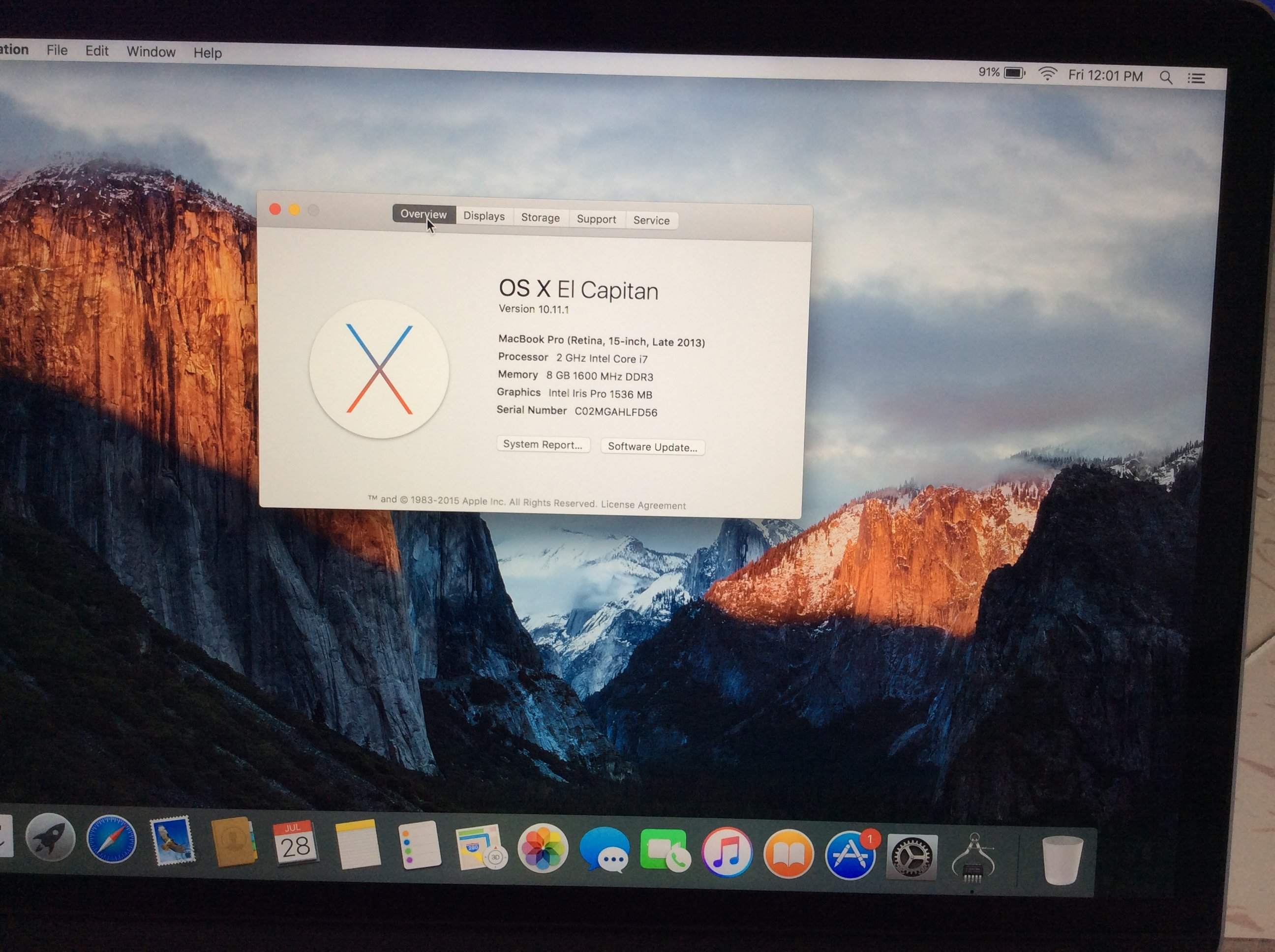Open Spotlight search magnifier icon
1275x952 pixels.
(x=1165, y=77)
